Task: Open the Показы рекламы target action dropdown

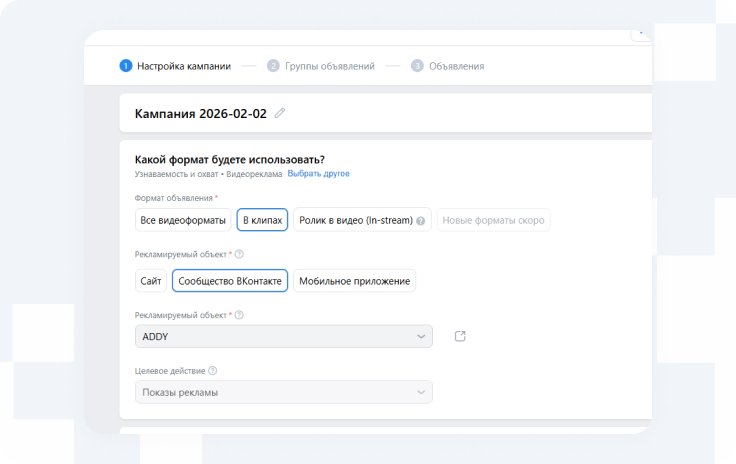Action: point(284,392)
